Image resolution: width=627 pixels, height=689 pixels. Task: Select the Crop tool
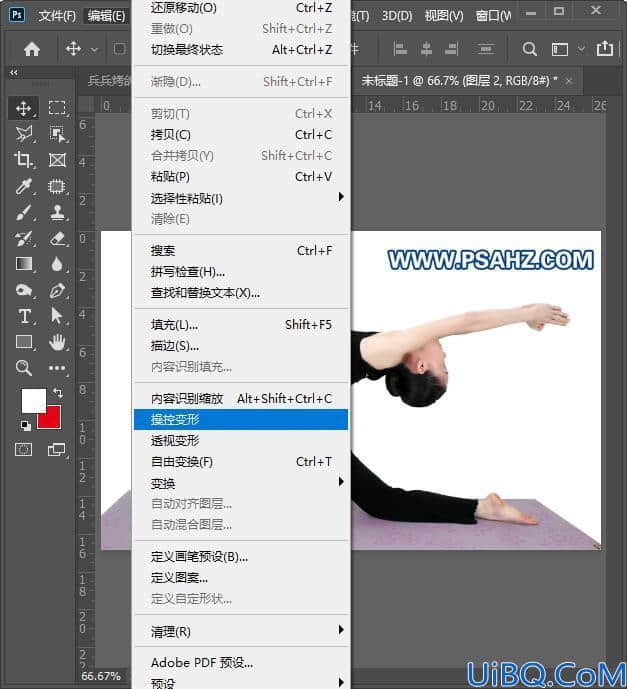[x=23, y=160]
